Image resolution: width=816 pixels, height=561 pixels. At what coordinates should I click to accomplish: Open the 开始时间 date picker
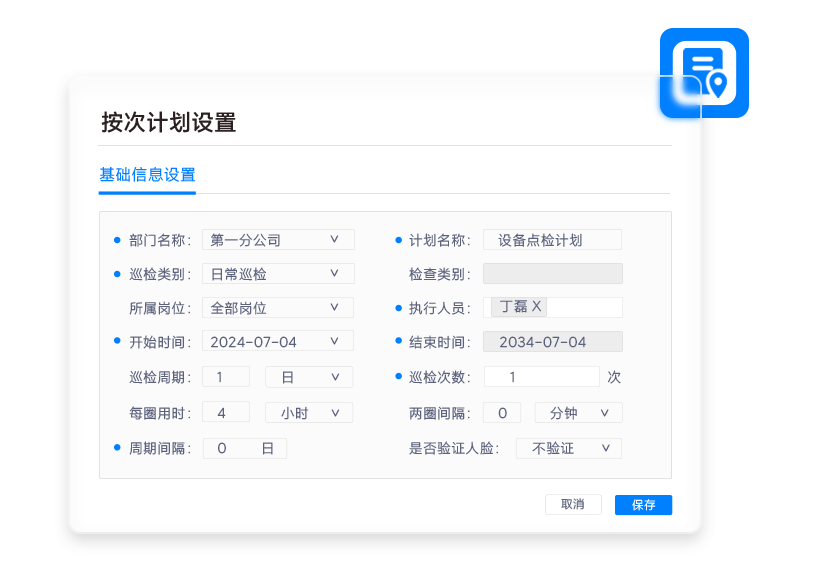point(278,342)
